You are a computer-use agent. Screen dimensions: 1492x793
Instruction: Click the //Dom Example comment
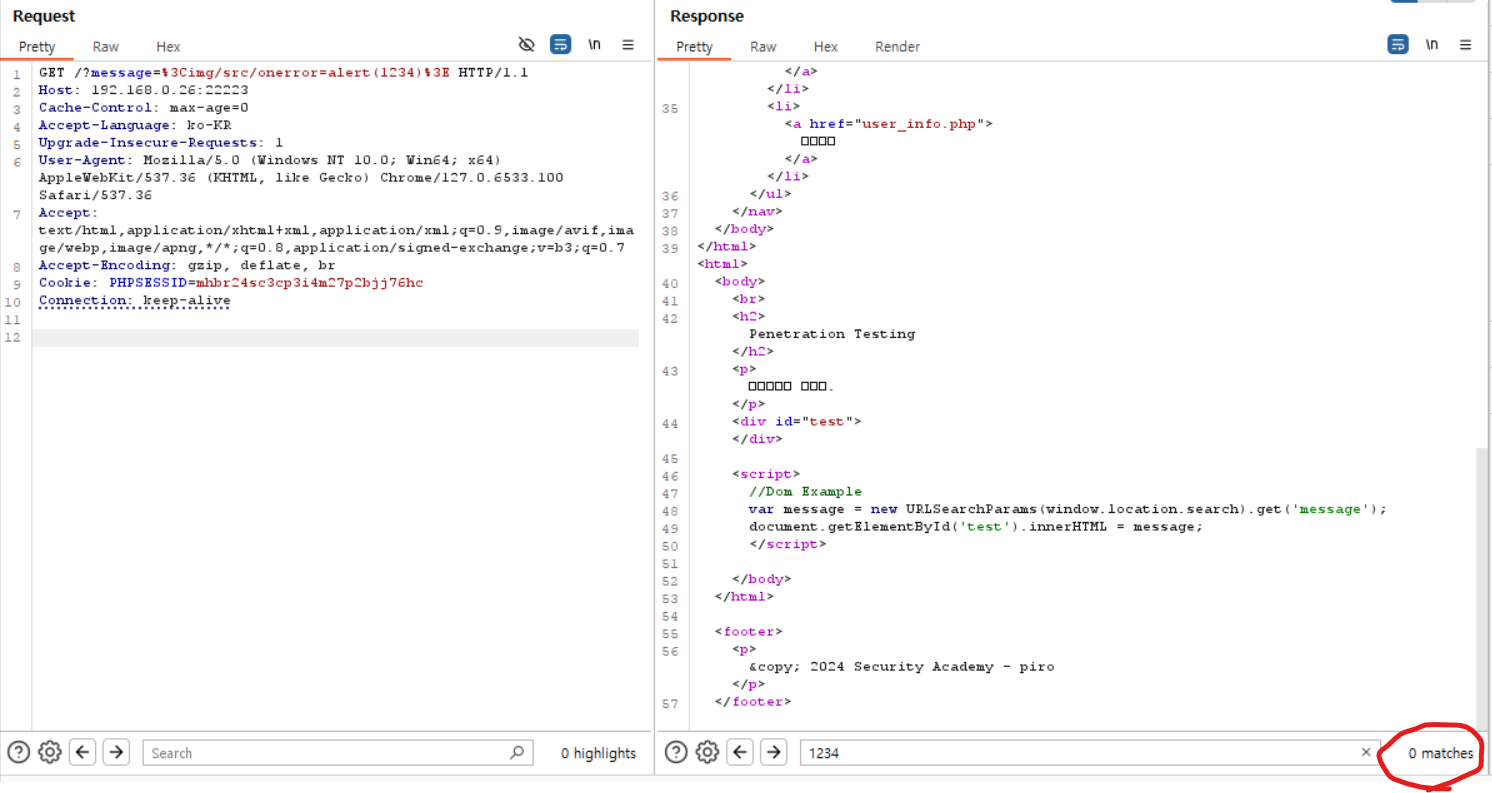click(805, 491)
